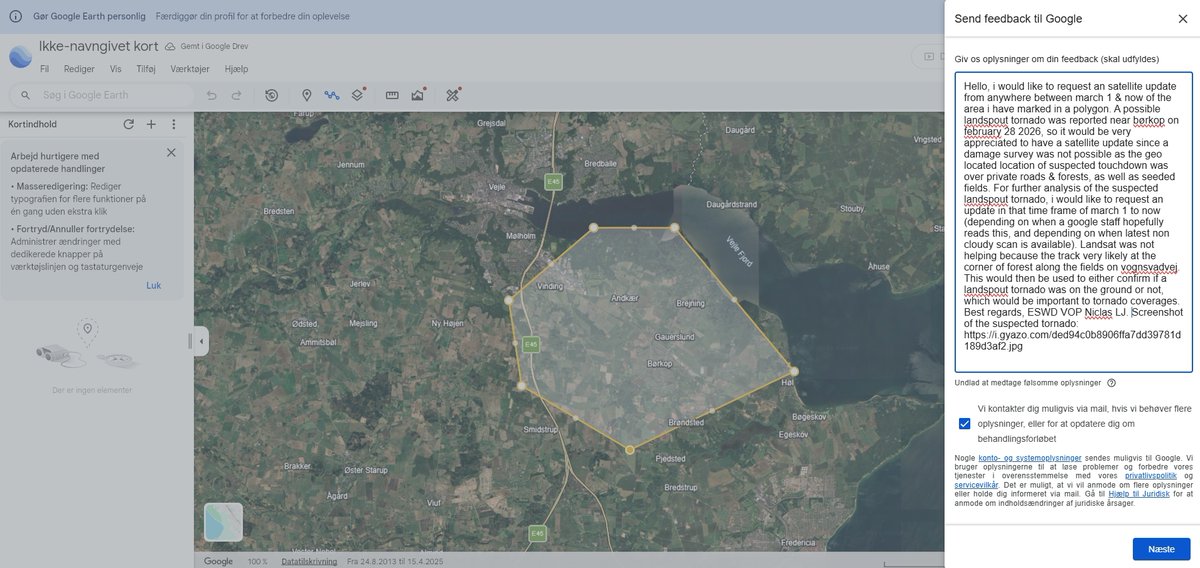This screenshot has height=568, width=1200.
Task: Click the 100 % zoom indicator
Action: coord(258,562)
